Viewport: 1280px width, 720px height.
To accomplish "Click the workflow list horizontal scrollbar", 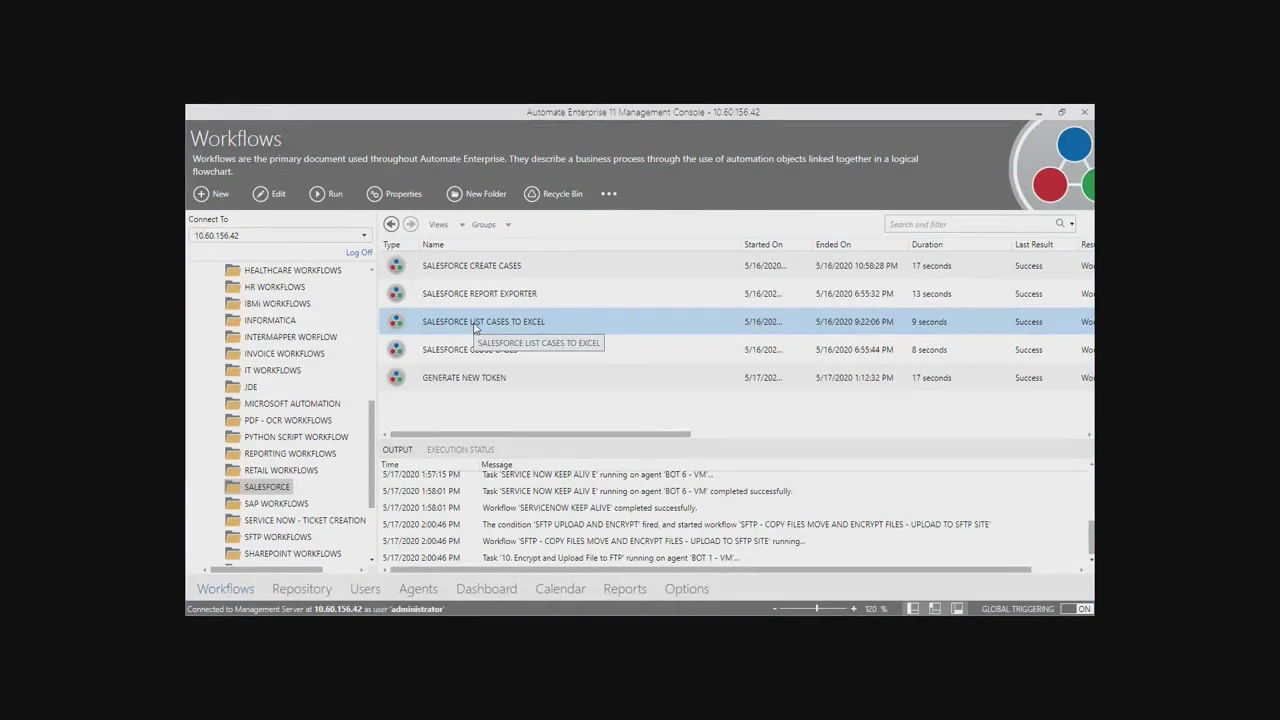I will (x=540, y=434).
